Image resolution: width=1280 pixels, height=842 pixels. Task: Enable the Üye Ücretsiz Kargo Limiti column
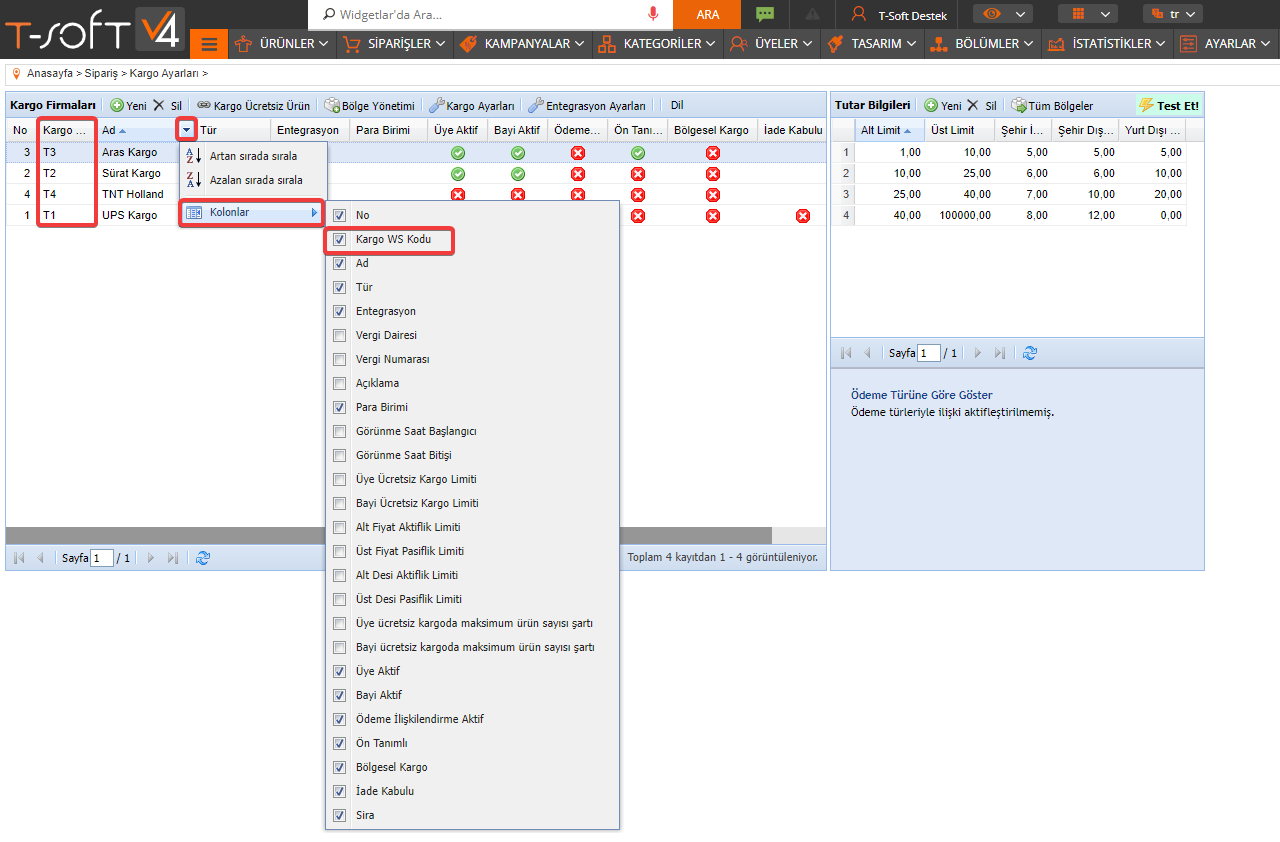(x=340, y=479)
